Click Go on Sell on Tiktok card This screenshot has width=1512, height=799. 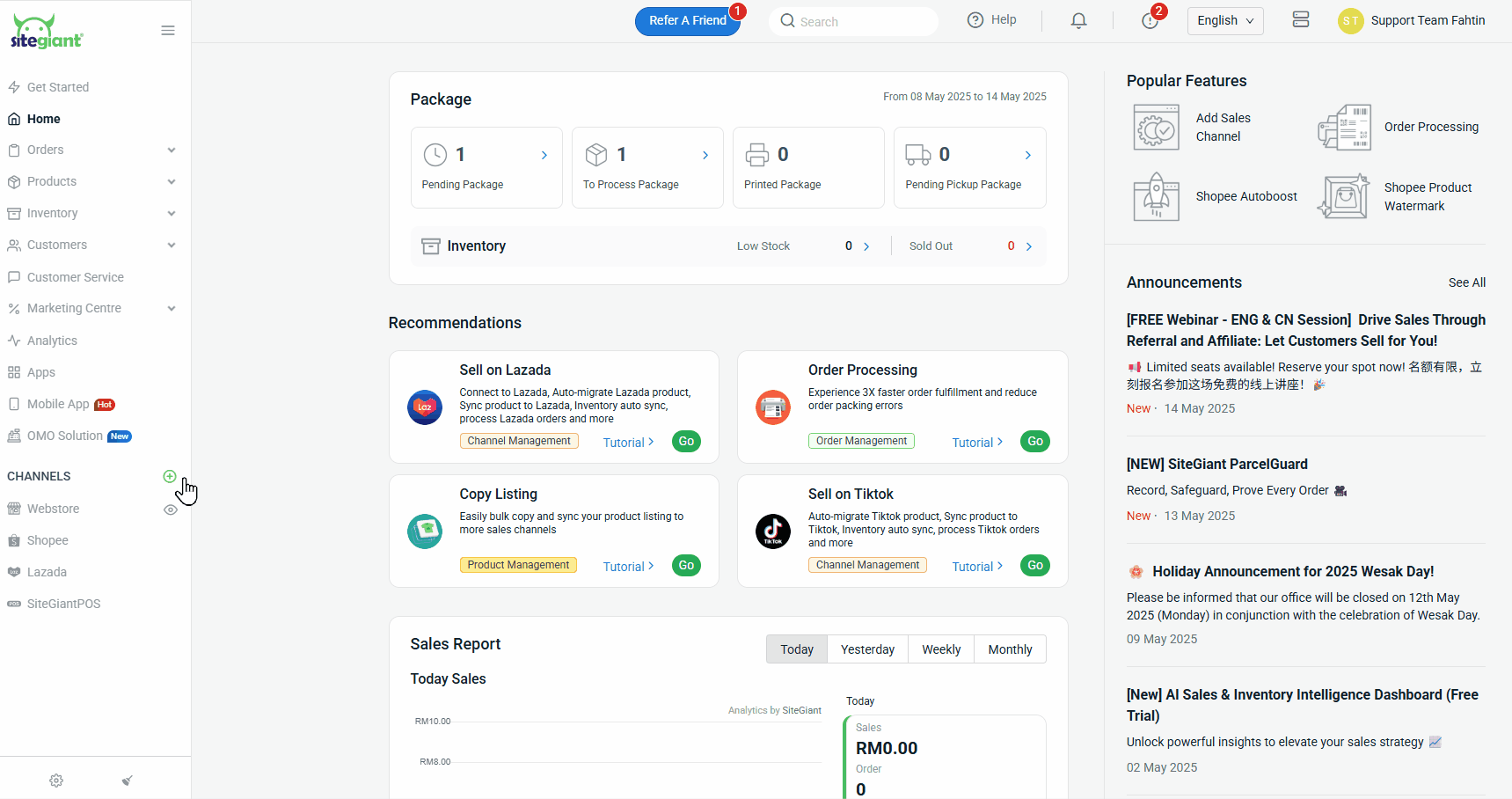[1035, 566]
